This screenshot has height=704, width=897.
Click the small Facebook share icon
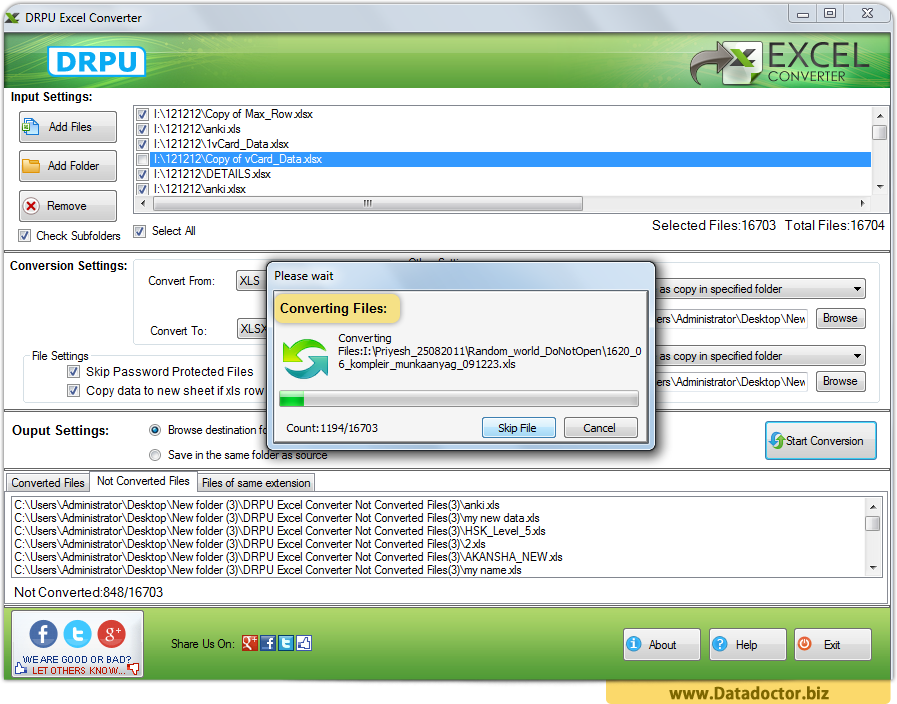(x=268, y=643)
